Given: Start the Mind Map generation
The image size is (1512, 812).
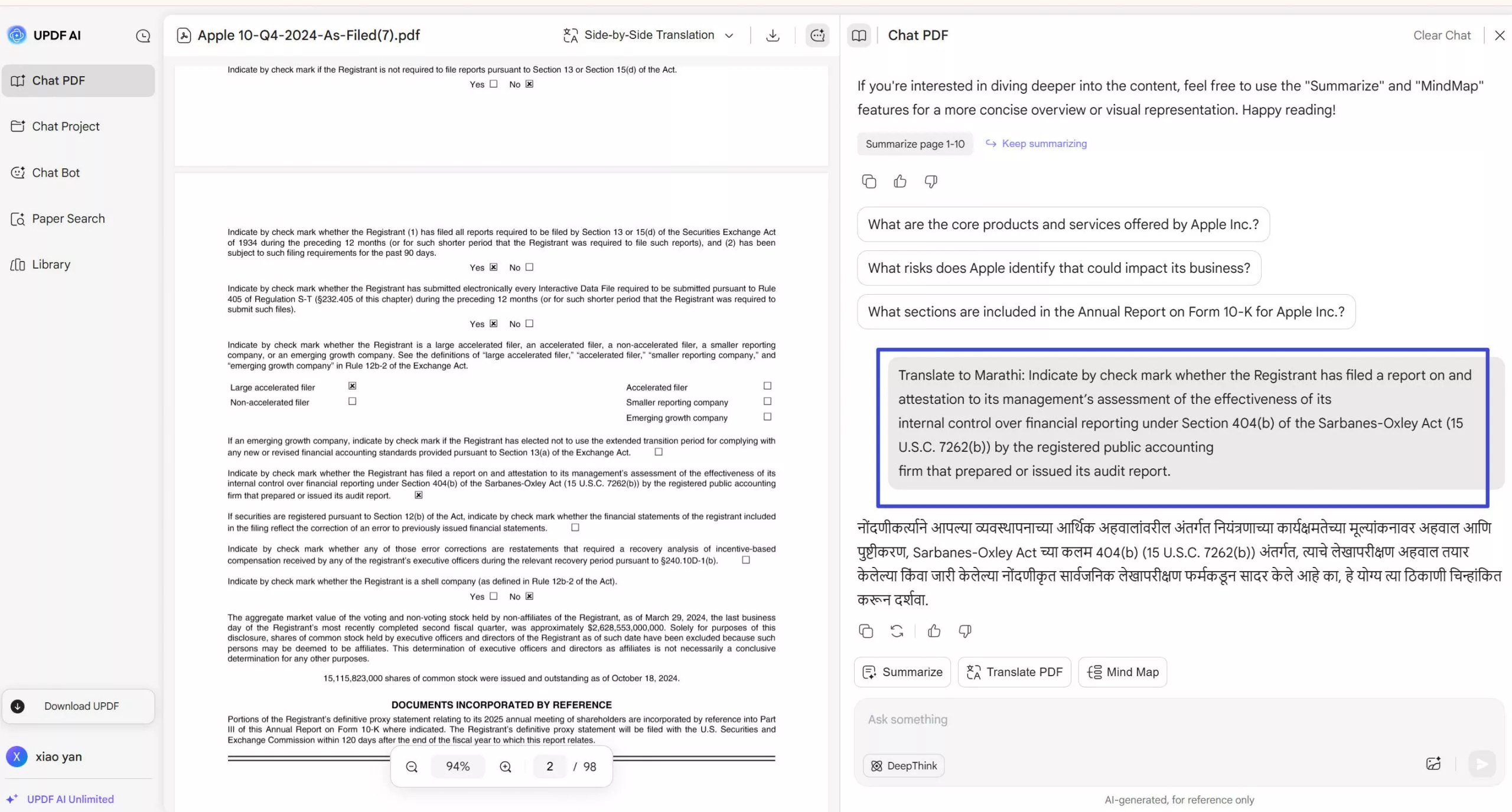Looking at the screenshot, I should pyautogui.click(x=1122, y=672).
